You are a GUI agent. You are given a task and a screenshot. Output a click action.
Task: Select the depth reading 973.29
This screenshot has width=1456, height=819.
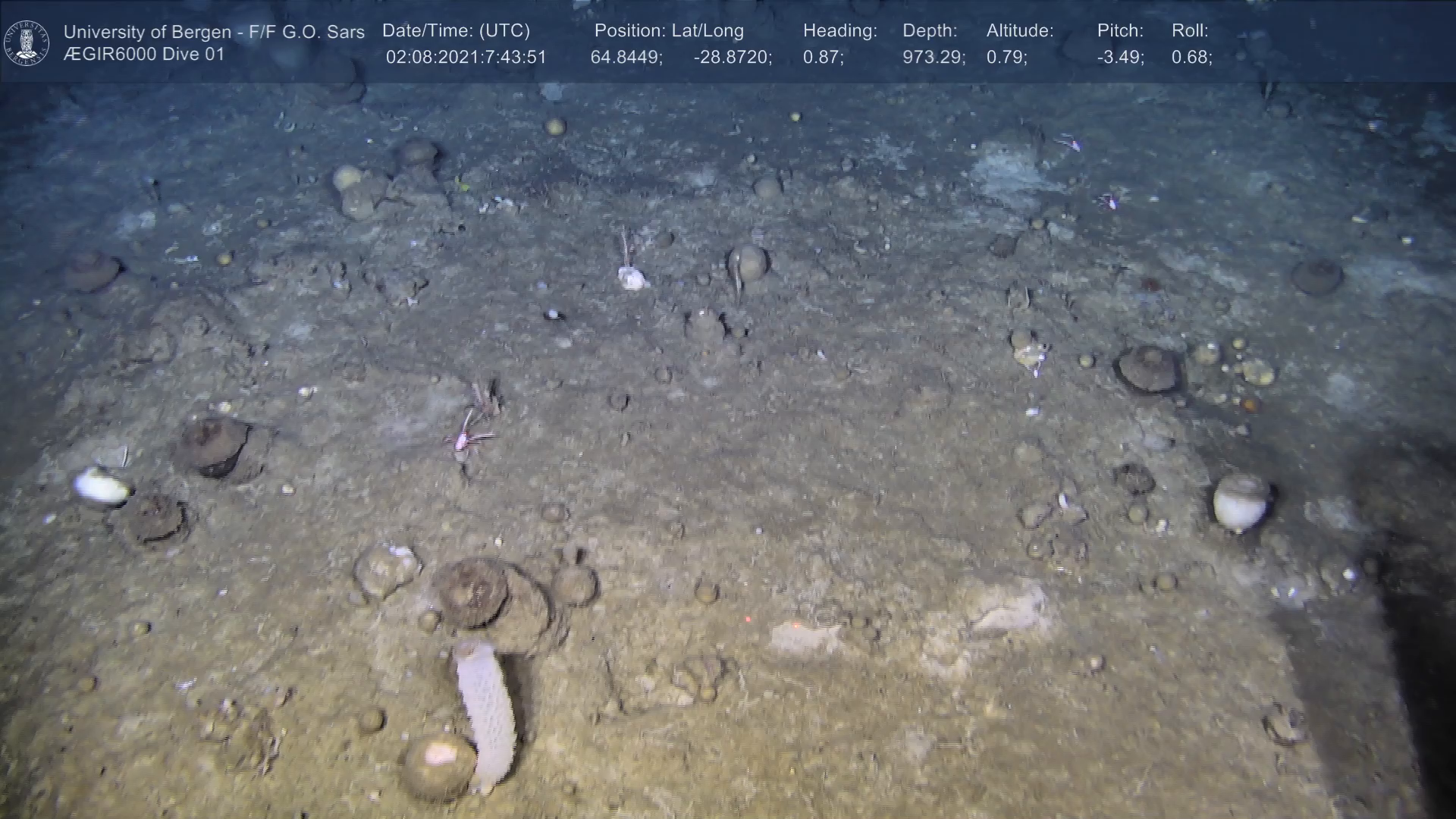tap(934, 58)
